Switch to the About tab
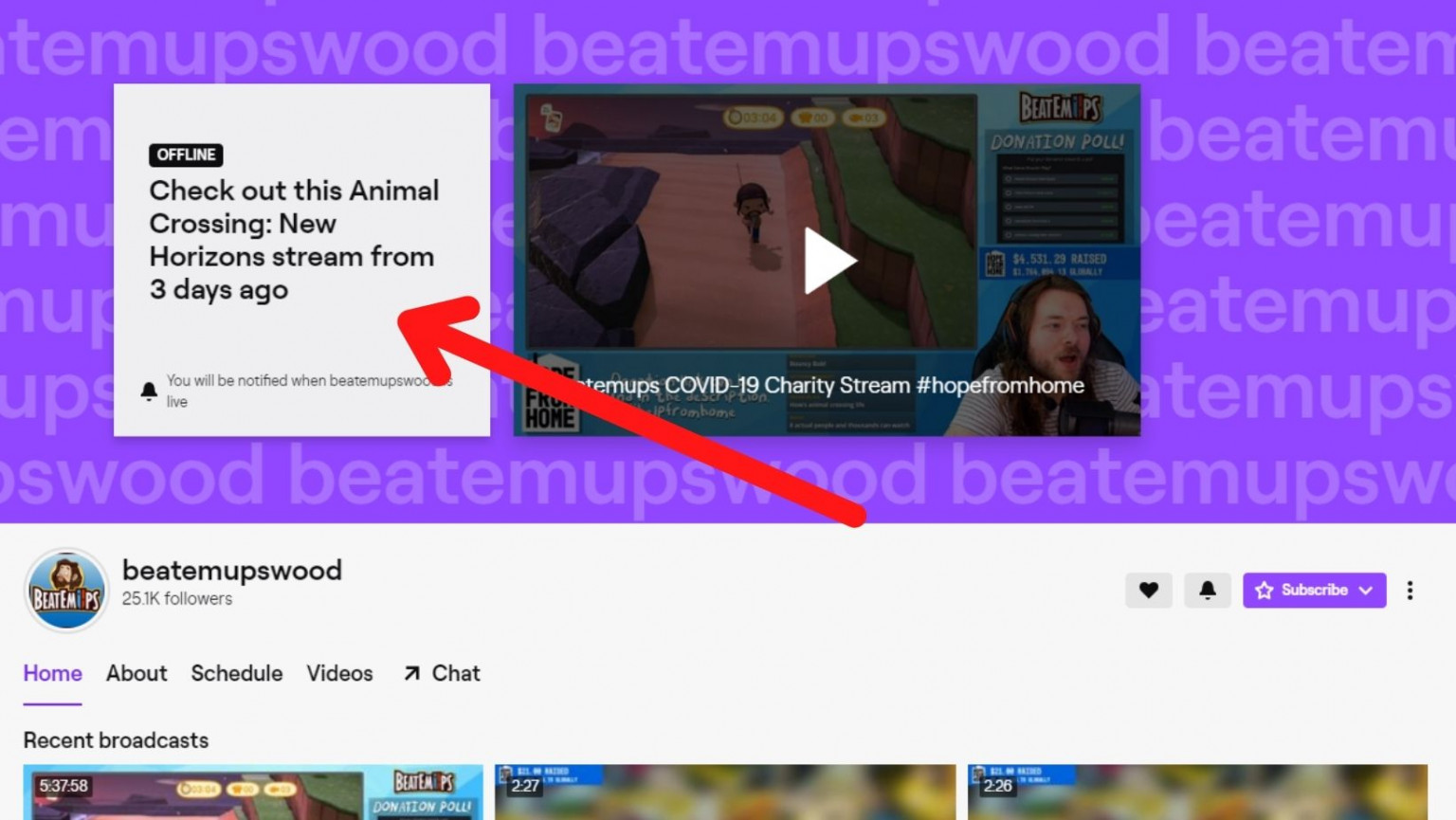 [x=136, y=674]
